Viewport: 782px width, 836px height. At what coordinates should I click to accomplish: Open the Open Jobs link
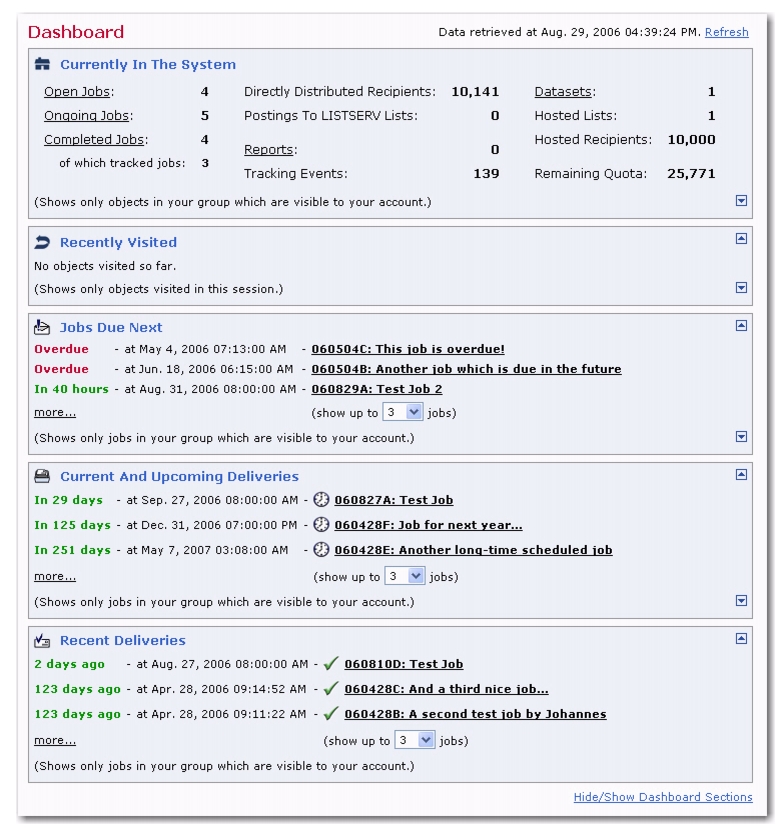[x=77, y=92]
